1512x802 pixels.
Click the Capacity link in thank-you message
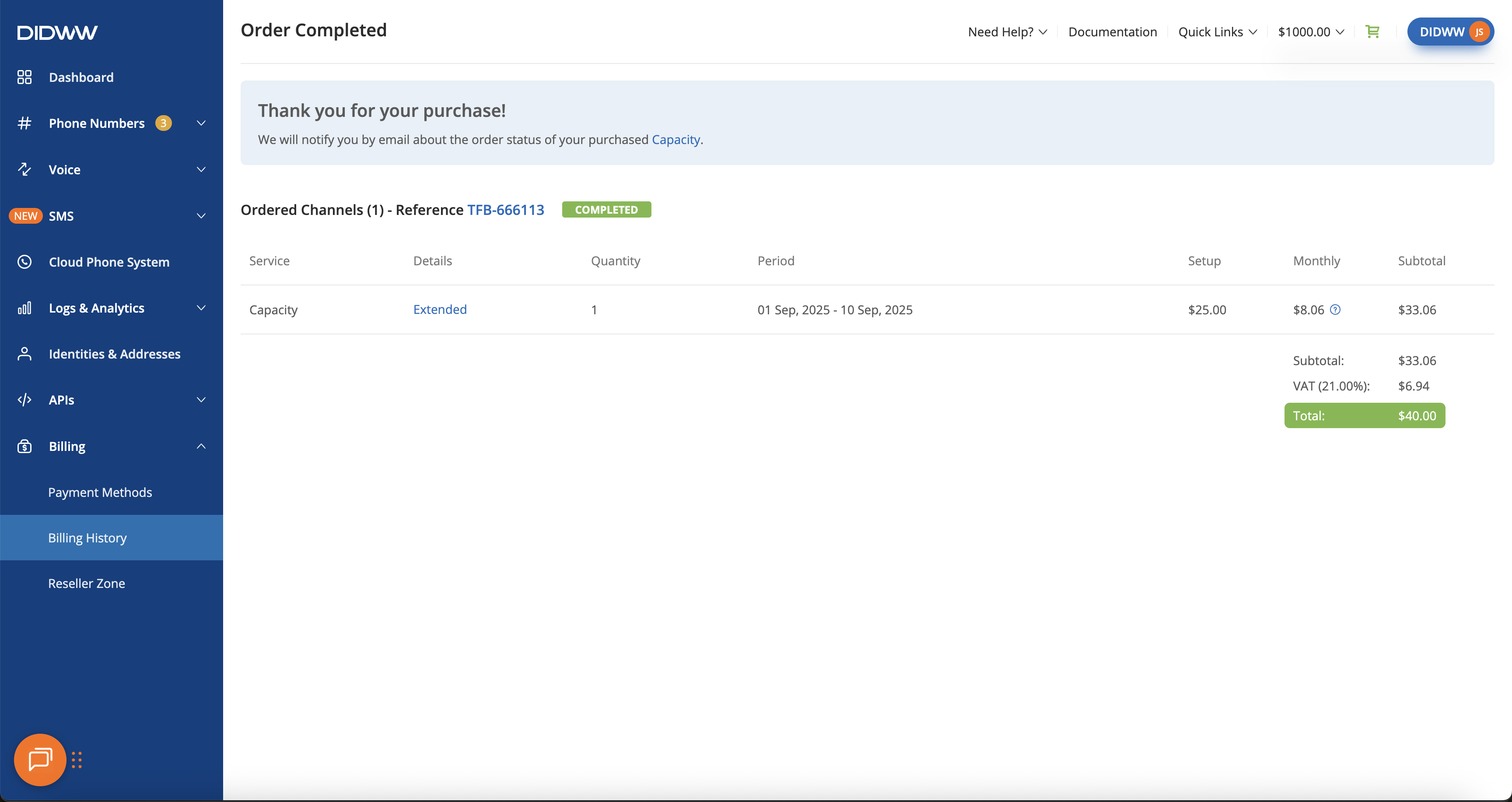[x=675, y=139]
